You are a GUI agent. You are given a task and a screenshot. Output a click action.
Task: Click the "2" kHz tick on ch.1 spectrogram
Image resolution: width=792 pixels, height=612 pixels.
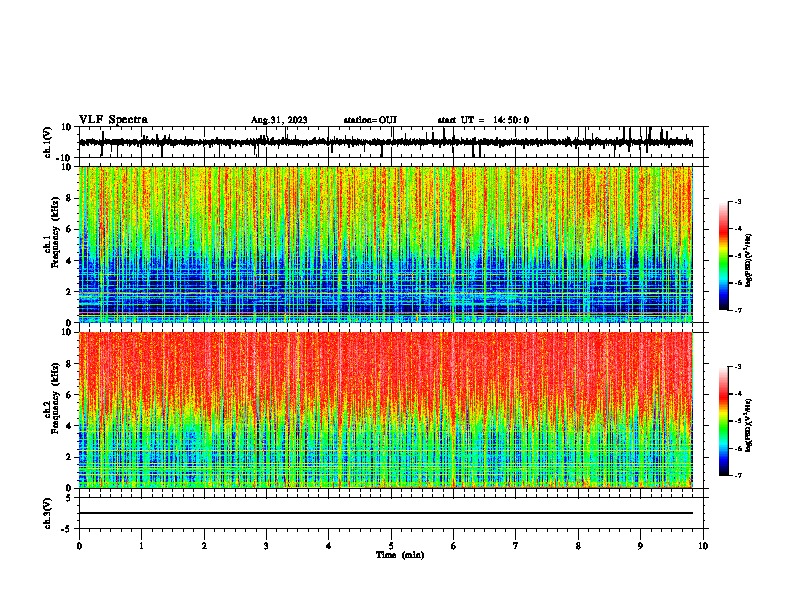(x=69, y=292)
